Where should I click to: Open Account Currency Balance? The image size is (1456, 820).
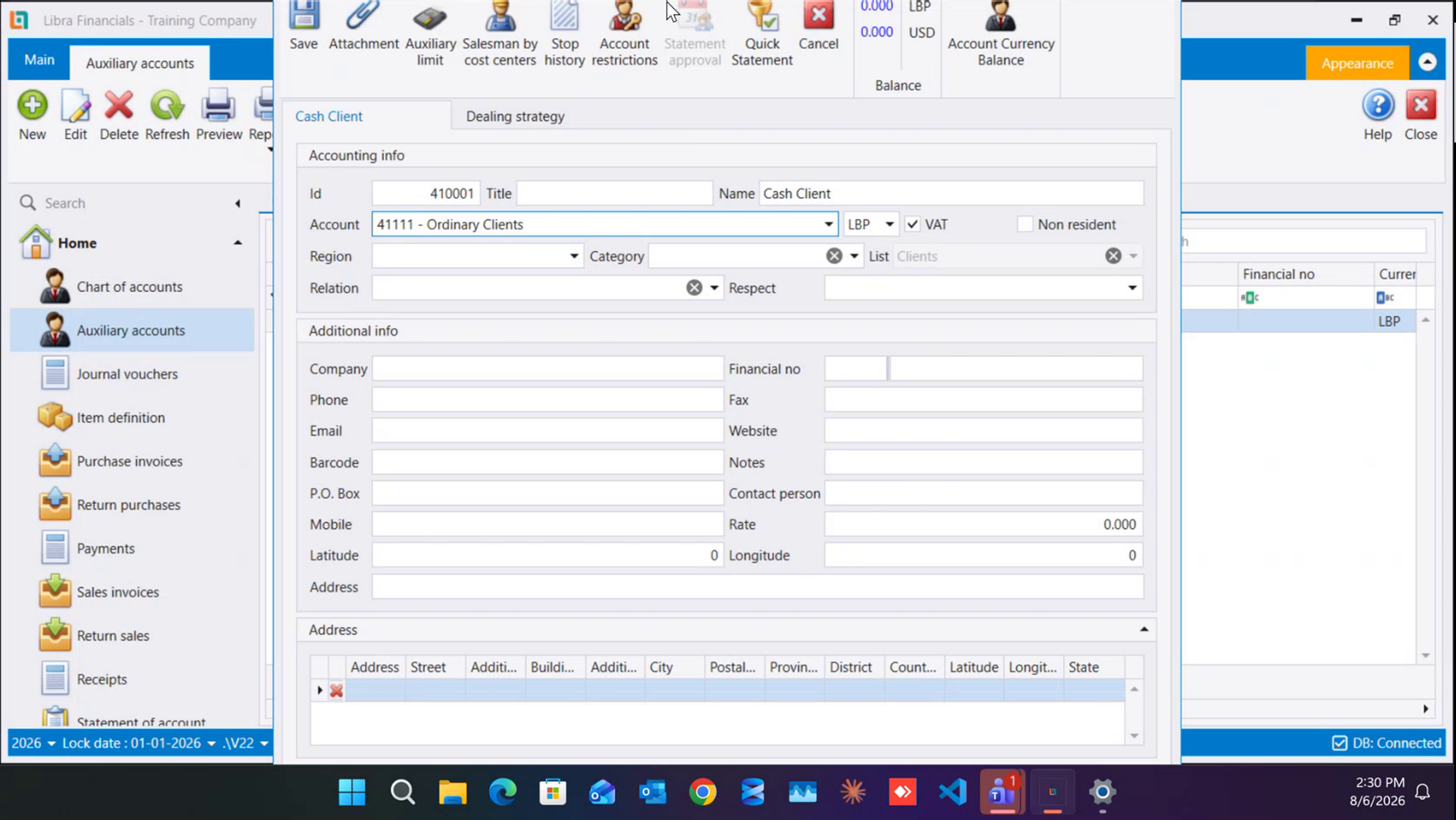point(1001,35)
